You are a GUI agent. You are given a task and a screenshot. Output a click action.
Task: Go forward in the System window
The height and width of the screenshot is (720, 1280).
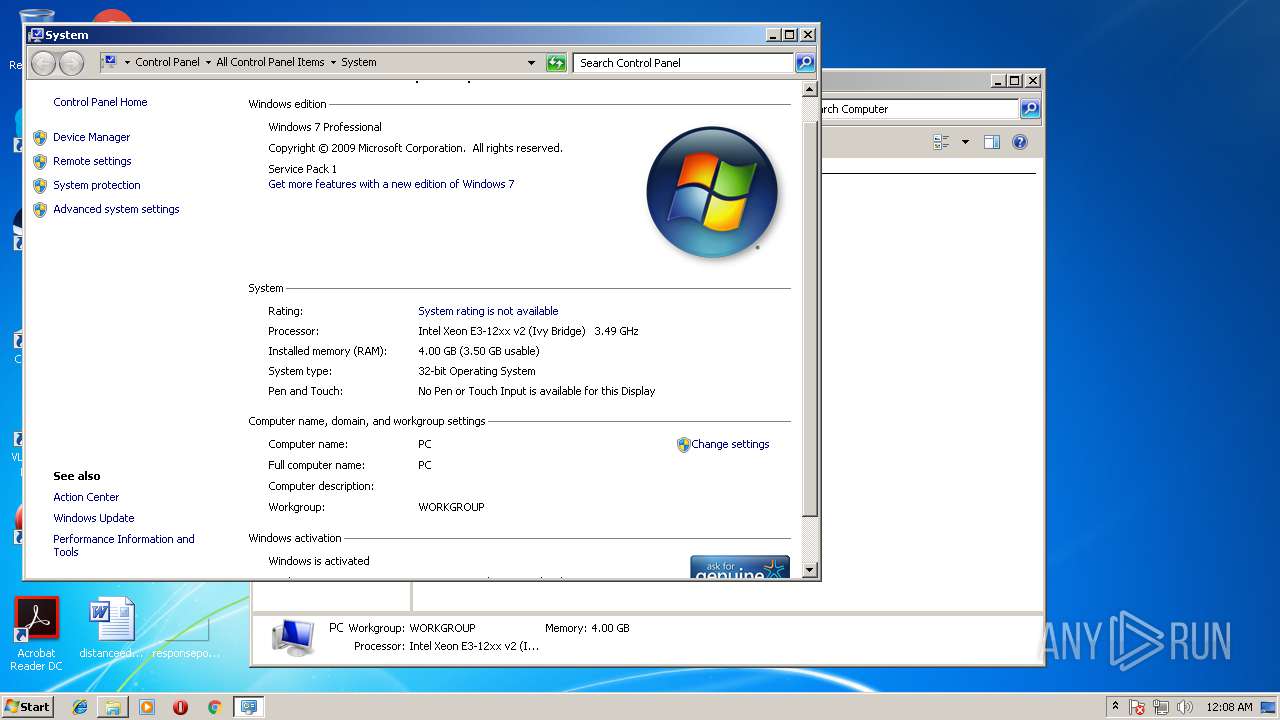(71, 63)
